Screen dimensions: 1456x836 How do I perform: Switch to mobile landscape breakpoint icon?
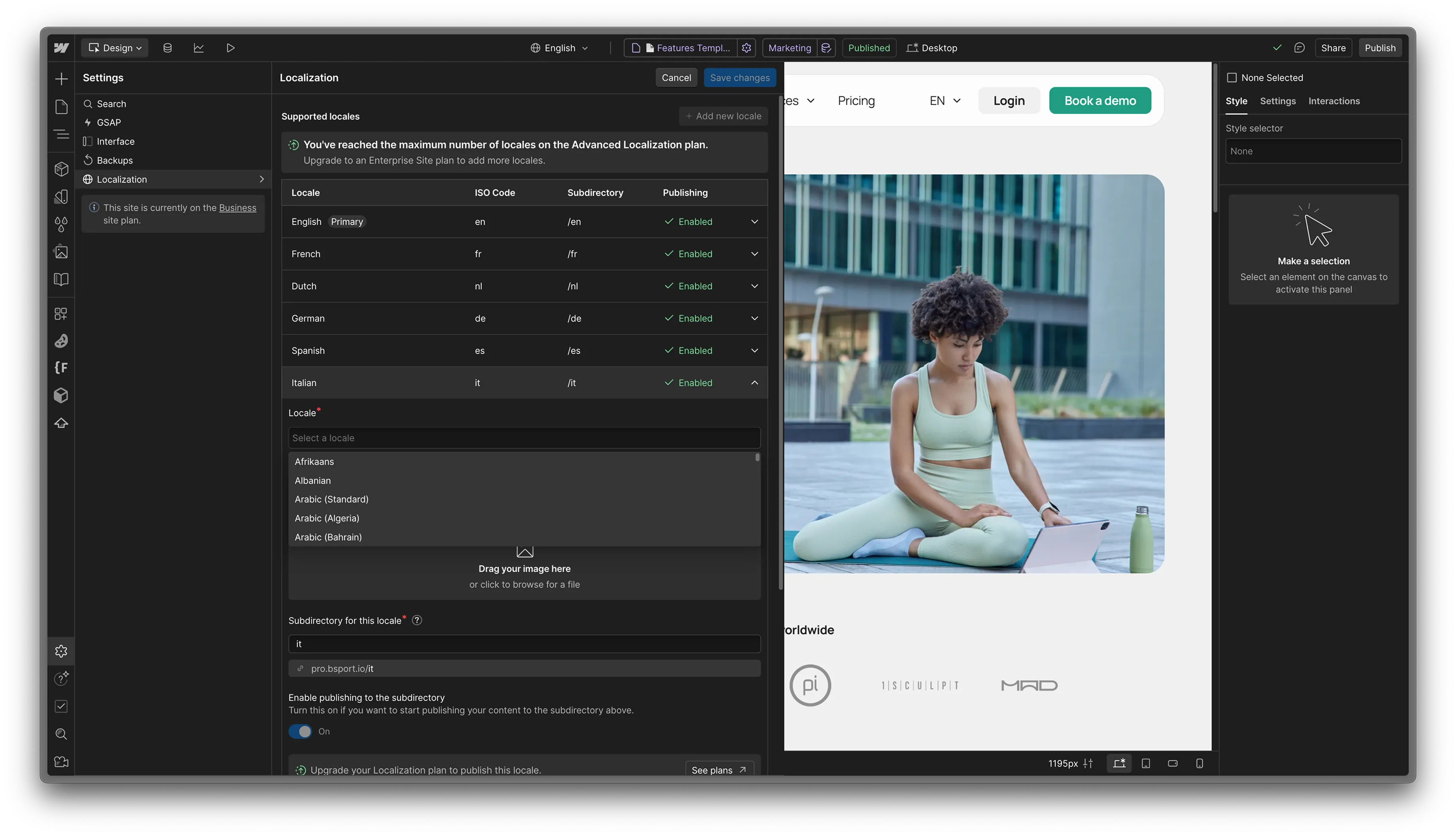[x=1172, y=763]
